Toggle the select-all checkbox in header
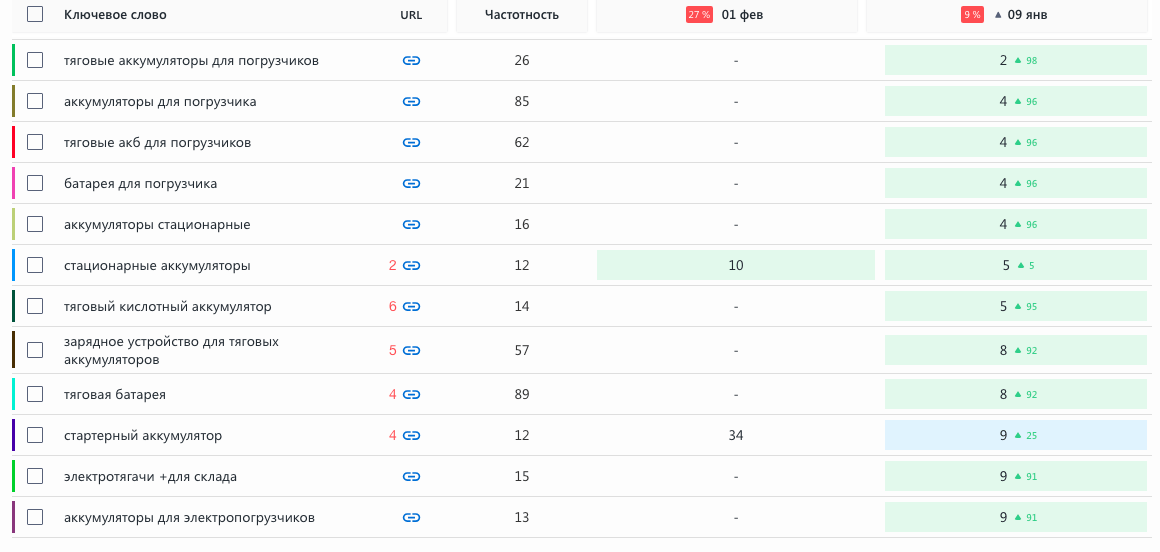The width and height of the screenshot is (1160, 552). click(x=35, y=15)
